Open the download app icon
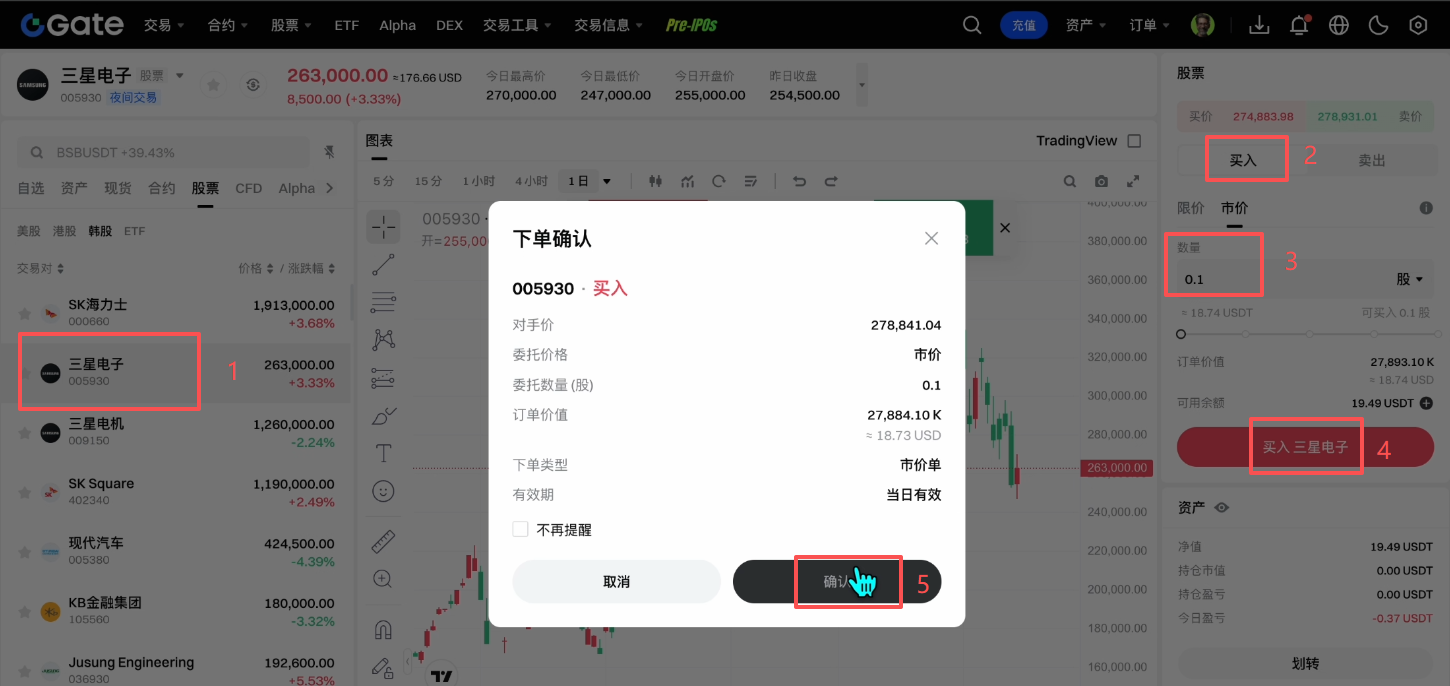 pyautogui.click(x=1259, y=25)
